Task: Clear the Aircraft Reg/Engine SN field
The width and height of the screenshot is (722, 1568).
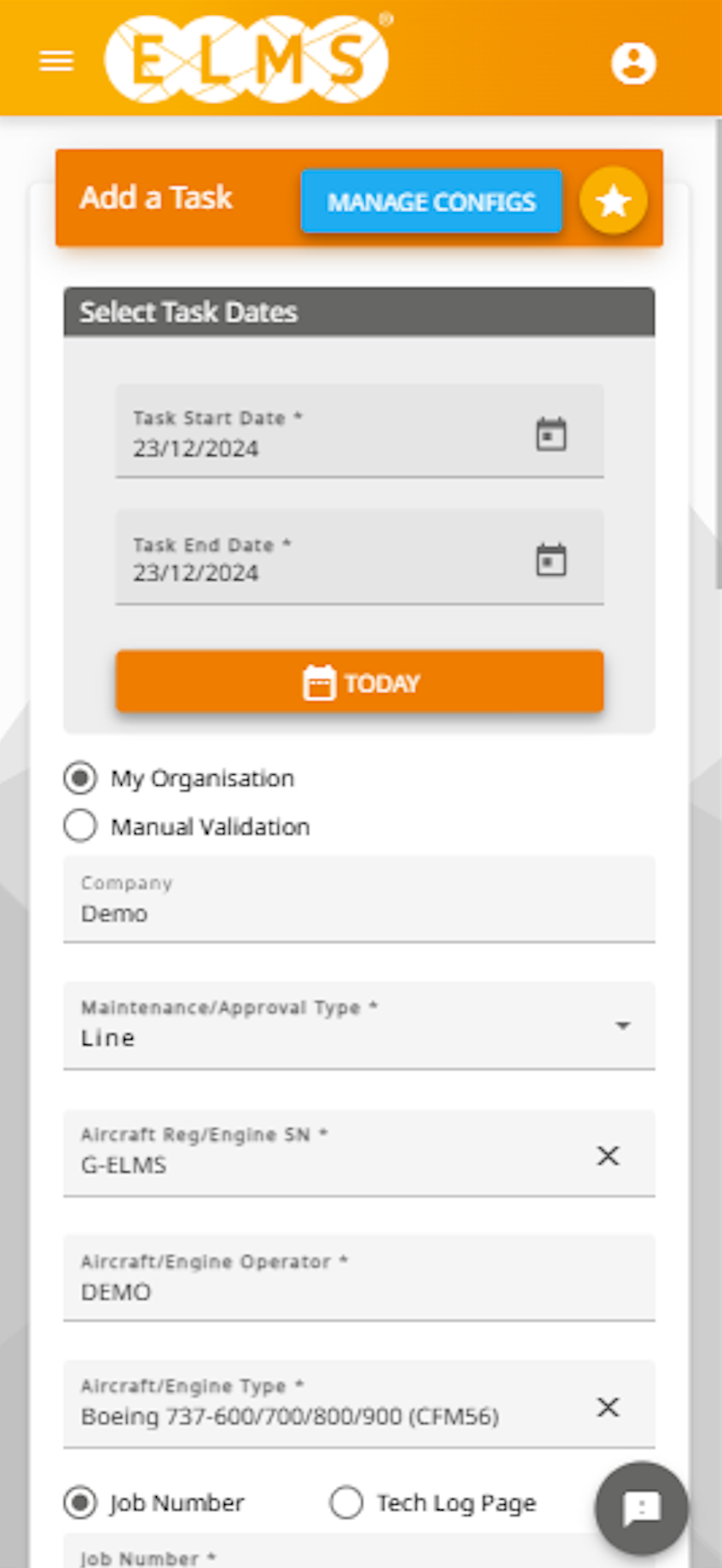Action: (608, 1155)
